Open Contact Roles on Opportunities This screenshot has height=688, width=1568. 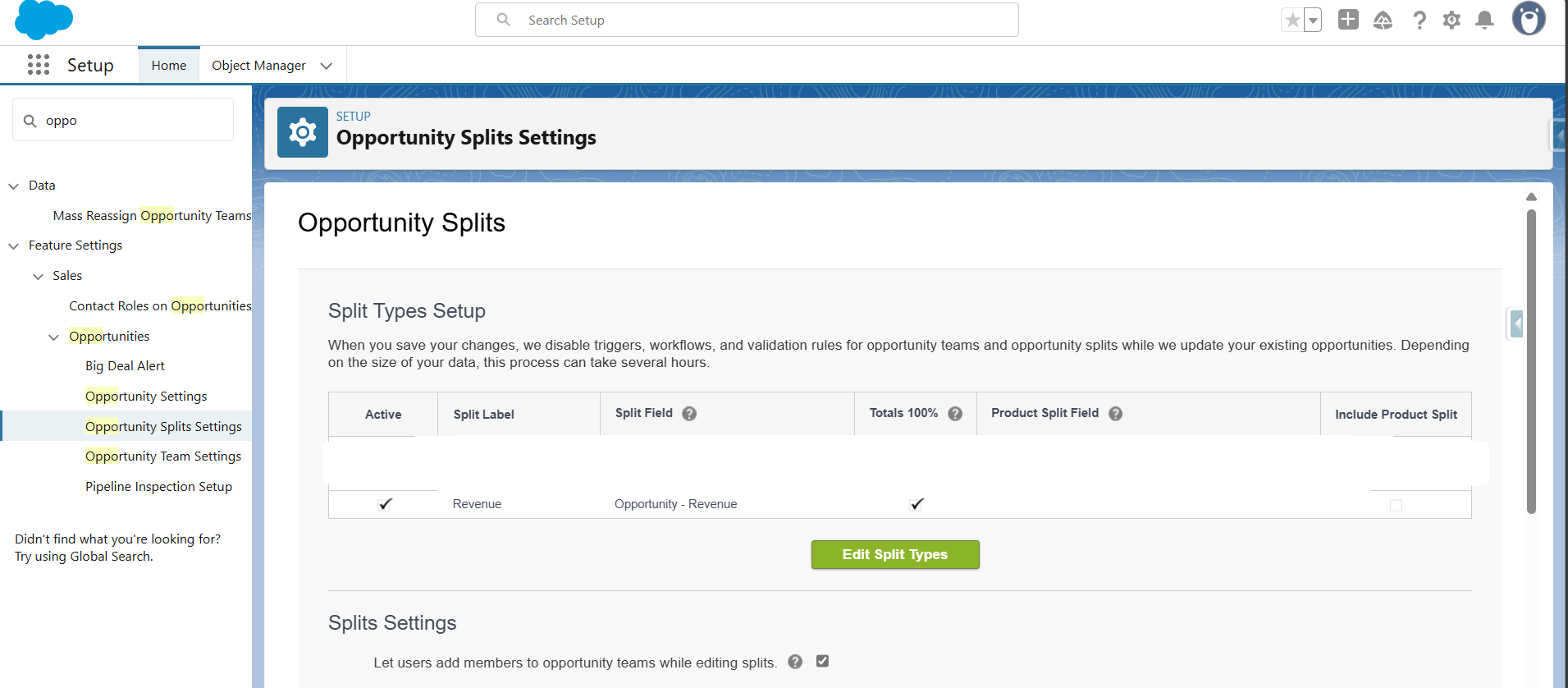pos(160,306)
